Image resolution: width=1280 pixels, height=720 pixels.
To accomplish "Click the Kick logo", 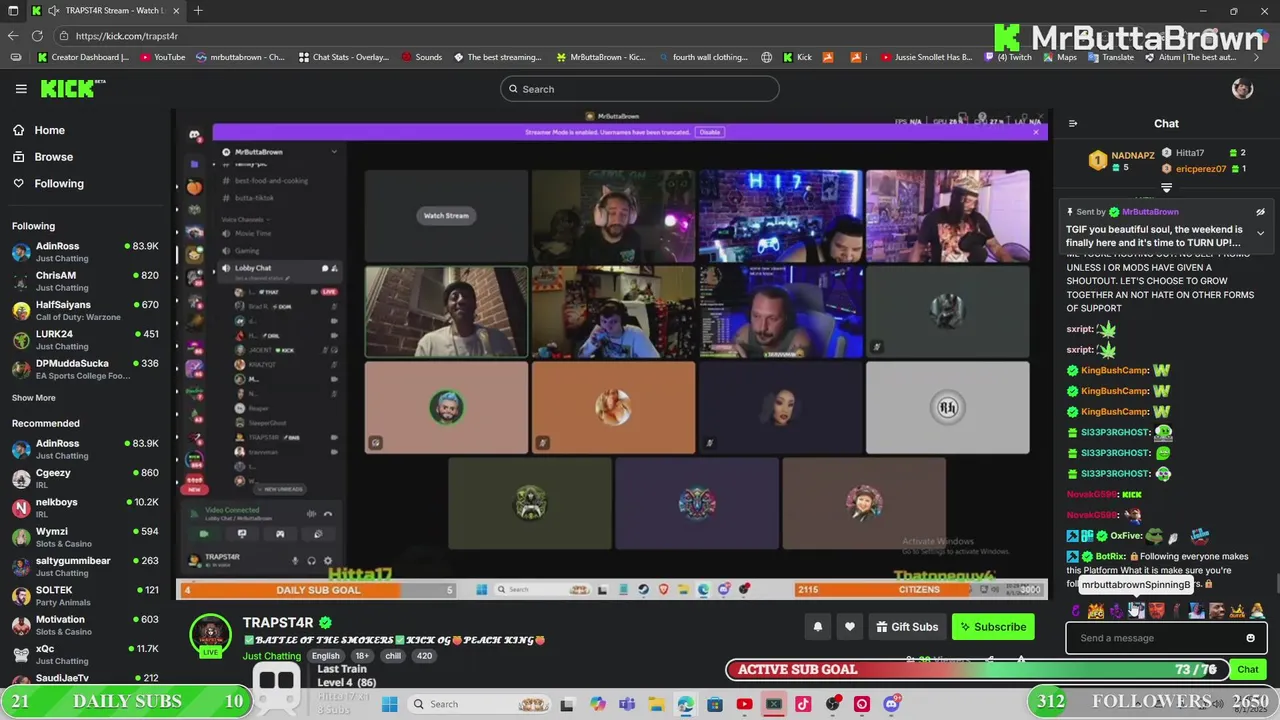I will click(68, 89).
